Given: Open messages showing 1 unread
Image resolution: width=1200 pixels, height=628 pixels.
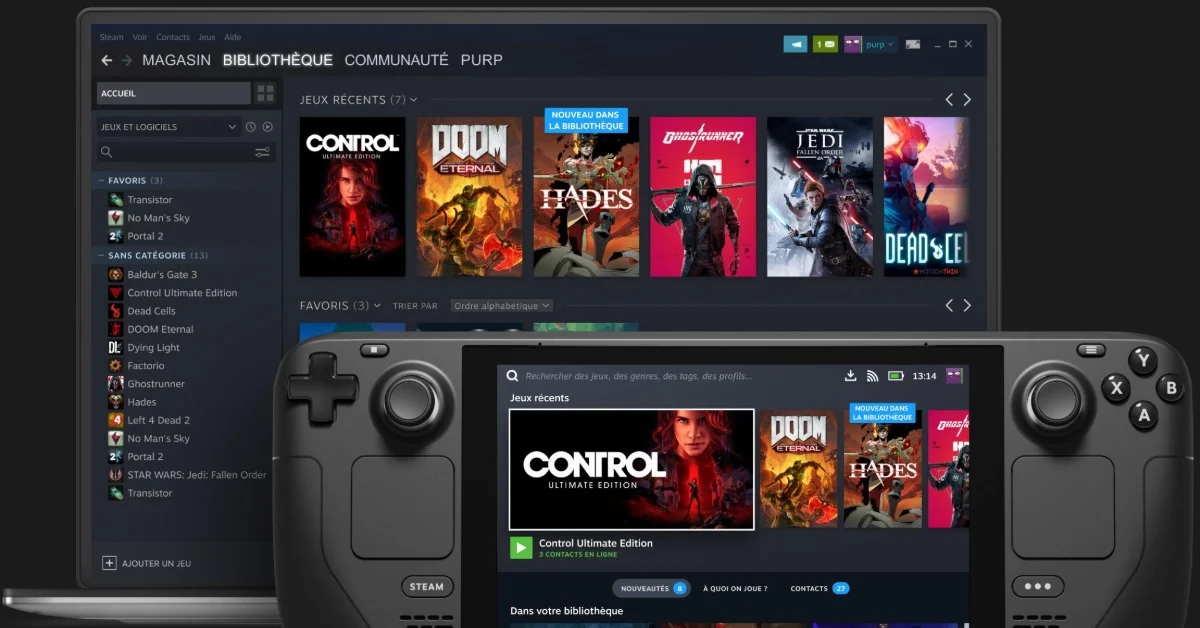Looking at the screenshot, I should (x=824, y=44).
